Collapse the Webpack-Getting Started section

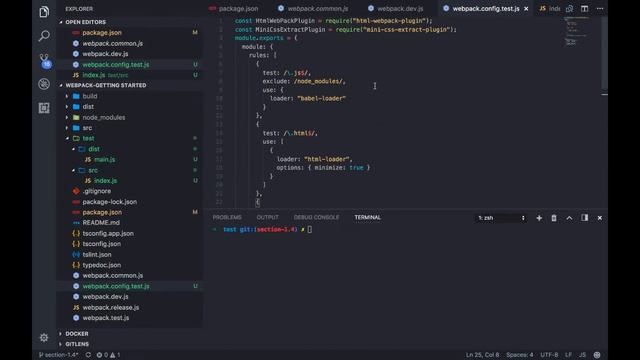[106, 85]
